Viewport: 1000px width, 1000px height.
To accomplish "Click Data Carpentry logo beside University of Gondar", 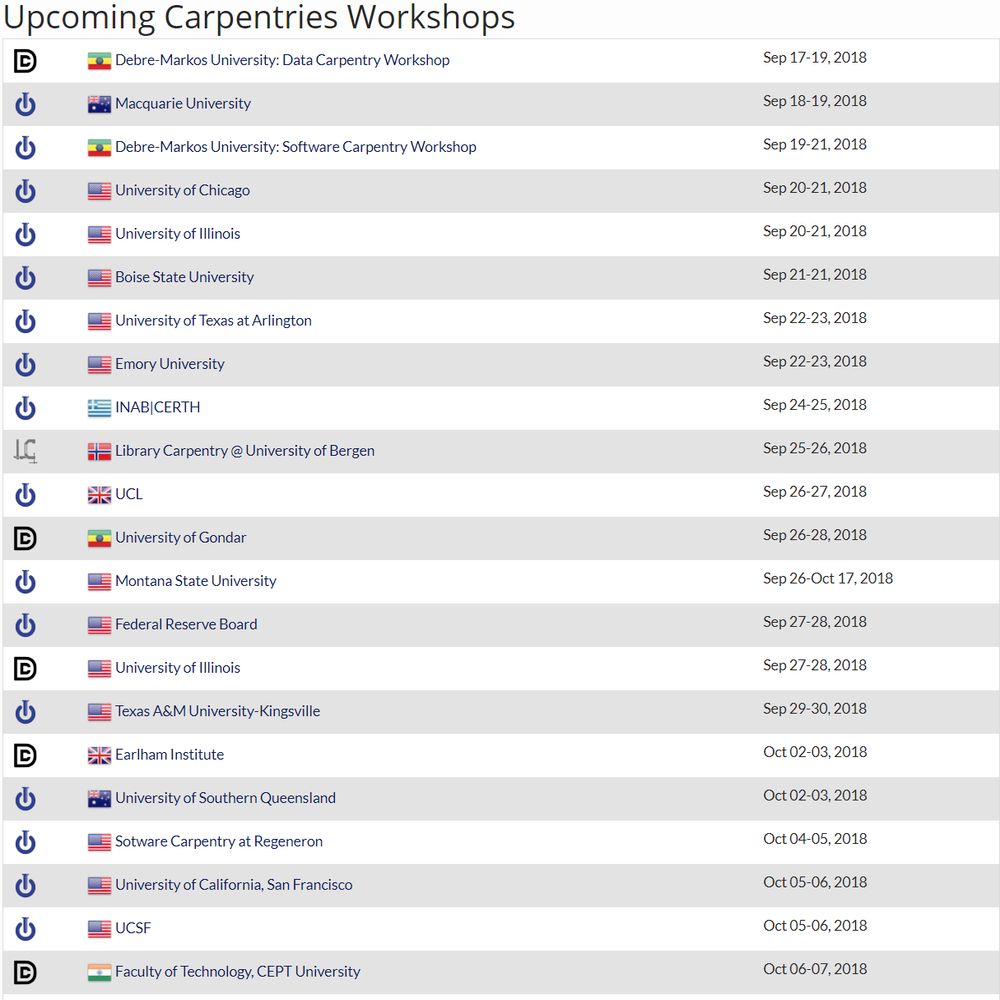I will tap(25, 538).
